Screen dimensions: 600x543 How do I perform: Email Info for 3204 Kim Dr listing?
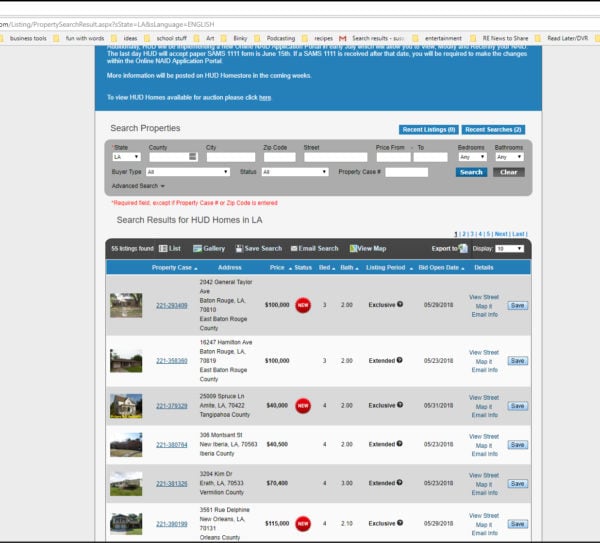pyautogui.click(x=484, y=493)
